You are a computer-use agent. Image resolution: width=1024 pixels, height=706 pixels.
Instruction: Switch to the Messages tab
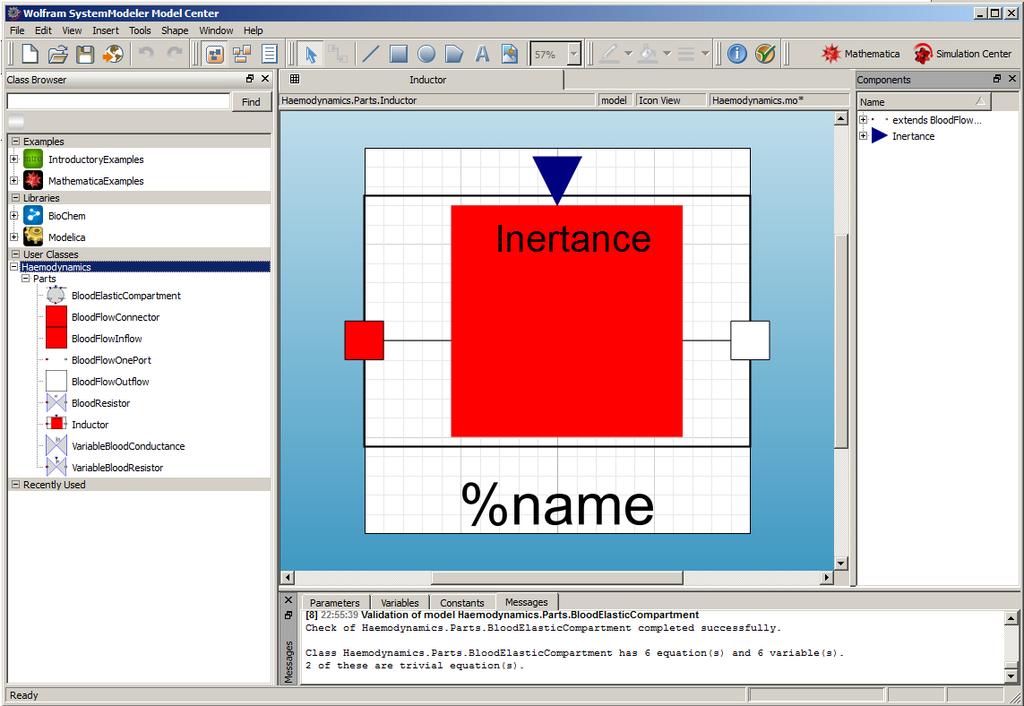[526, 602]
